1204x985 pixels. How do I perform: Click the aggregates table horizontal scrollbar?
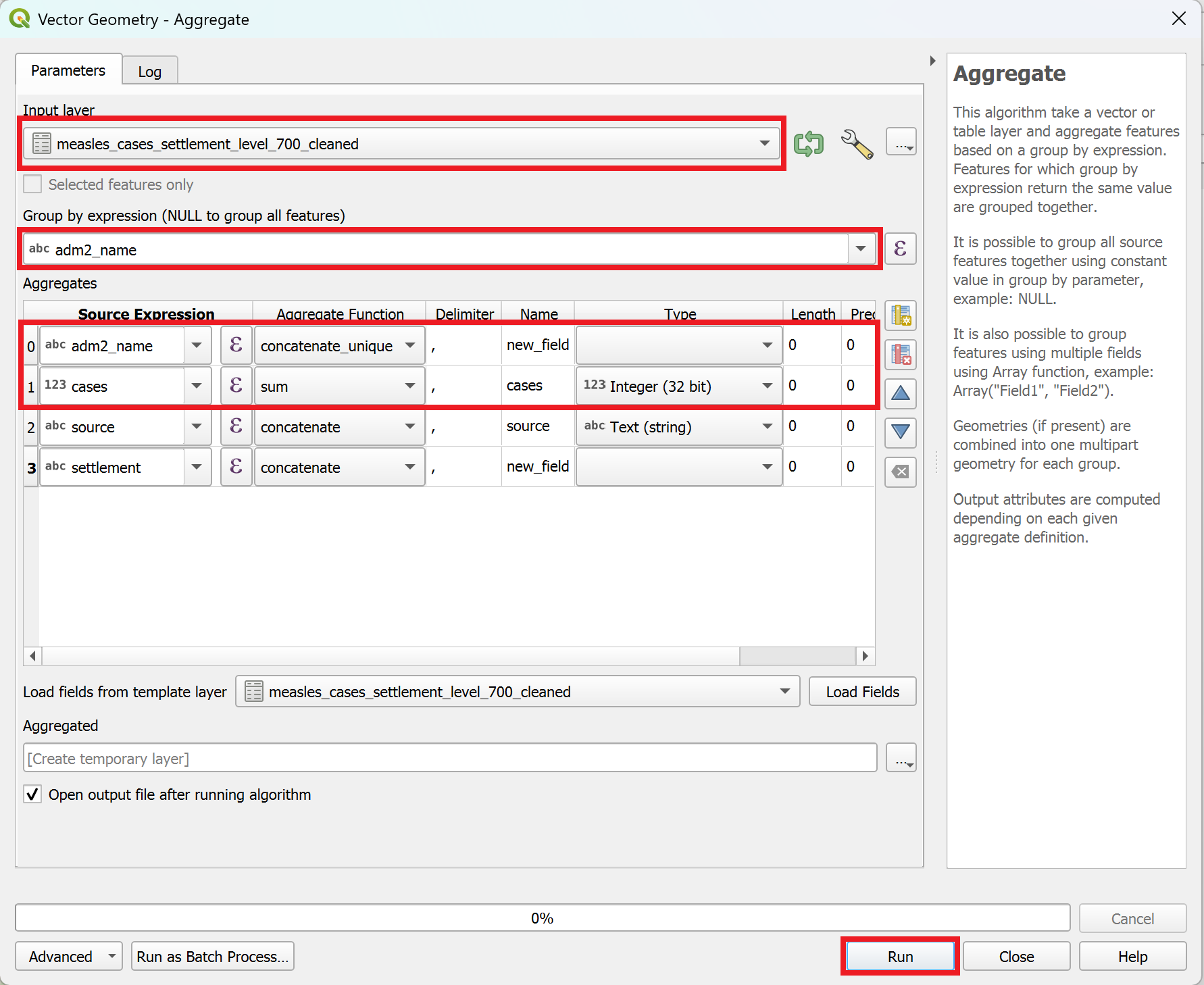[x=392, y=656]
